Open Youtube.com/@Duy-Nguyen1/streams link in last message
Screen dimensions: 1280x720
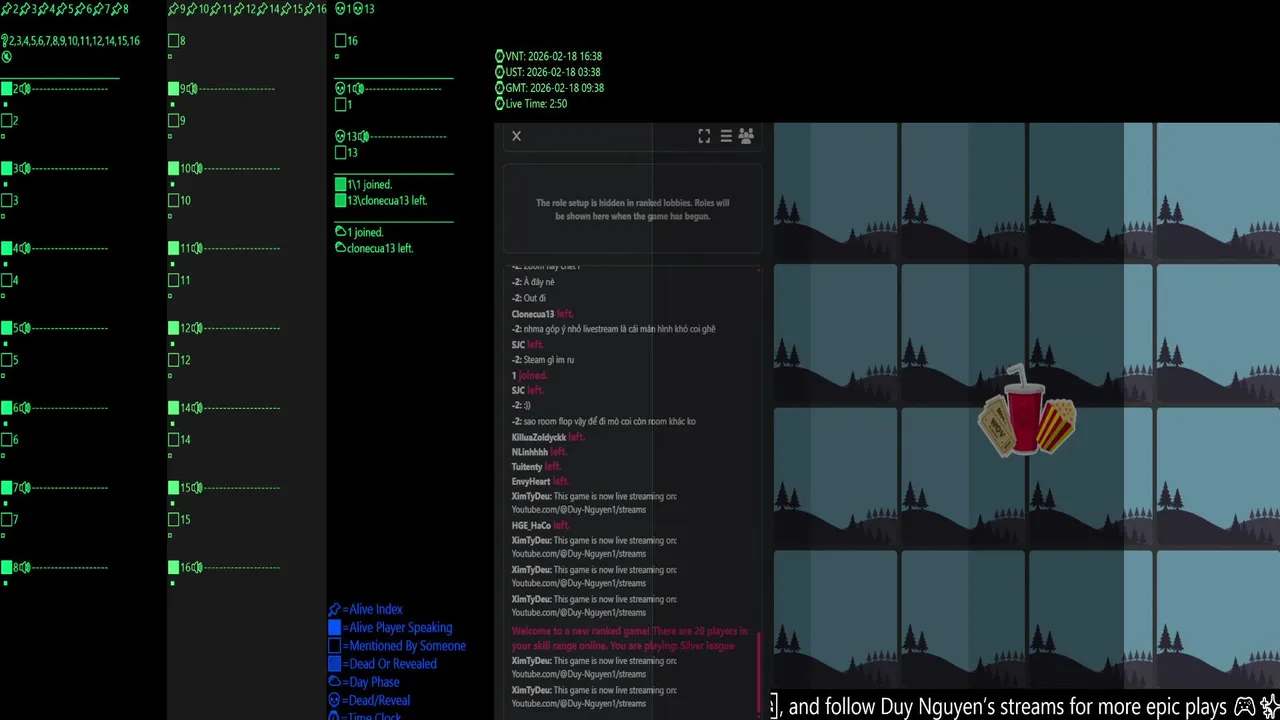[x=579, y=704]
